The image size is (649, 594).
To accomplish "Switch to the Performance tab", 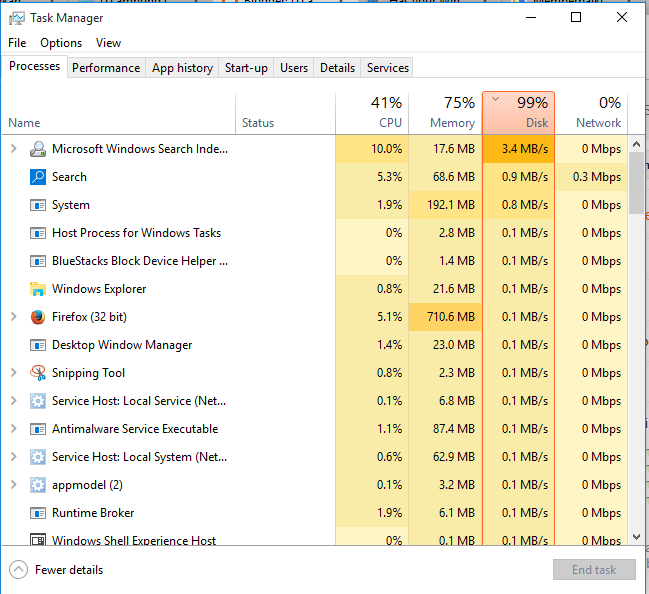I will (106, 68).
